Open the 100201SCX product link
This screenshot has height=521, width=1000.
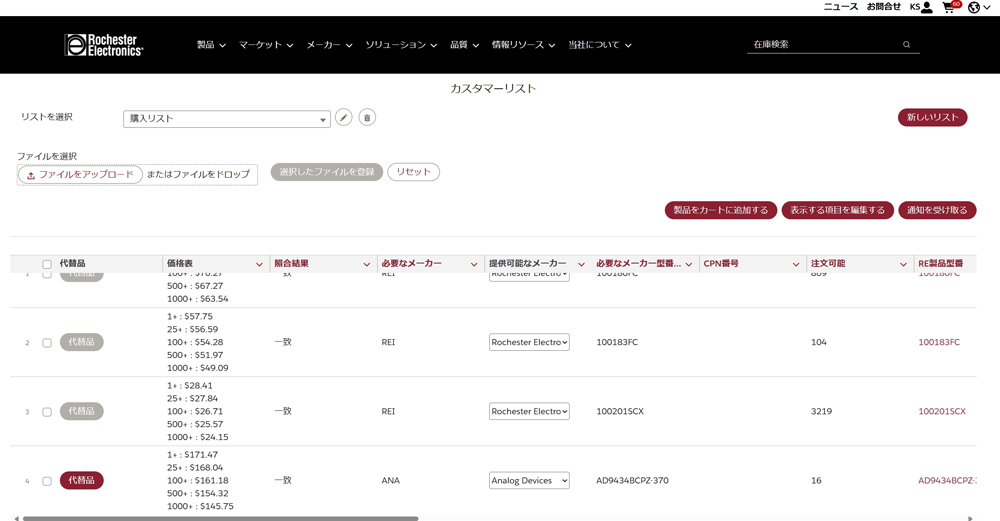click(x=942, y=411)
